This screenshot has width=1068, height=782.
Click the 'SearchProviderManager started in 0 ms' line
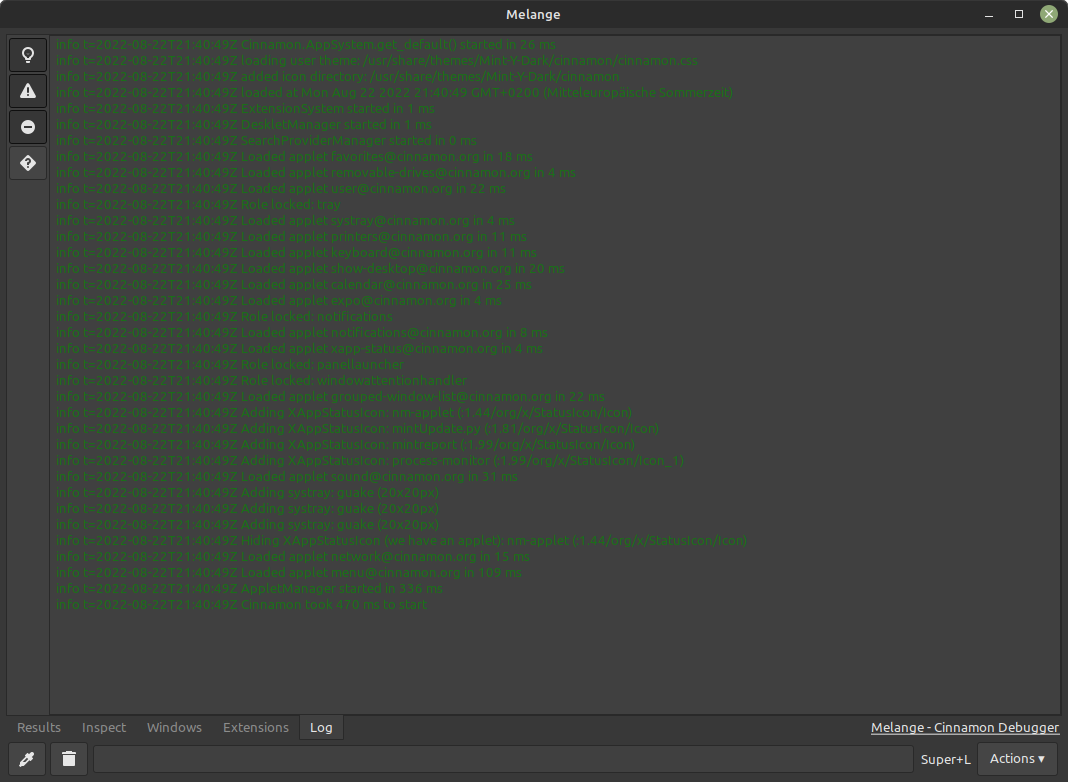[x=266, y=140]
